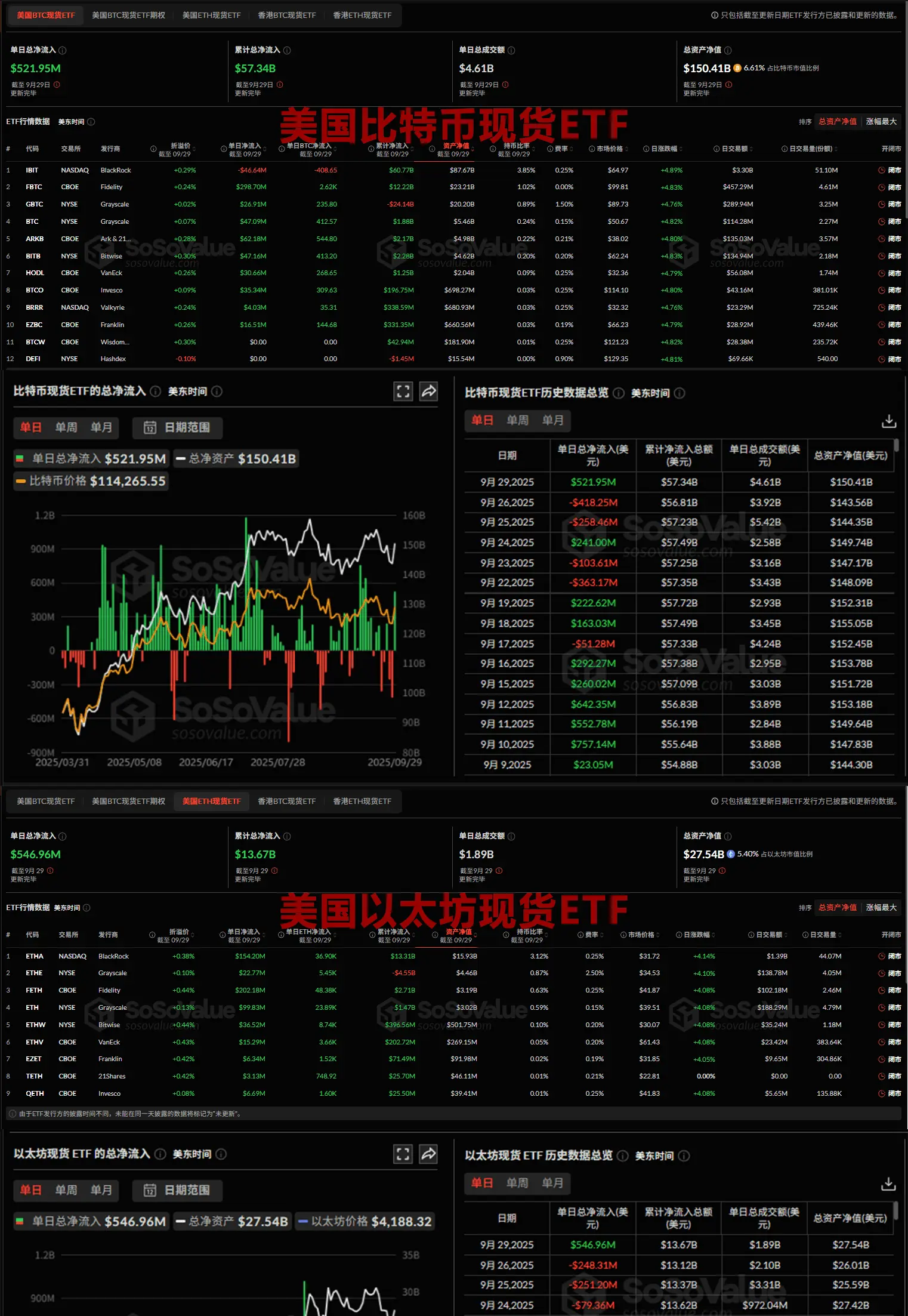Click the share icon on the 比特币现货ETF的总净流入 chart

pyautogui.click(x=429, y=392)
